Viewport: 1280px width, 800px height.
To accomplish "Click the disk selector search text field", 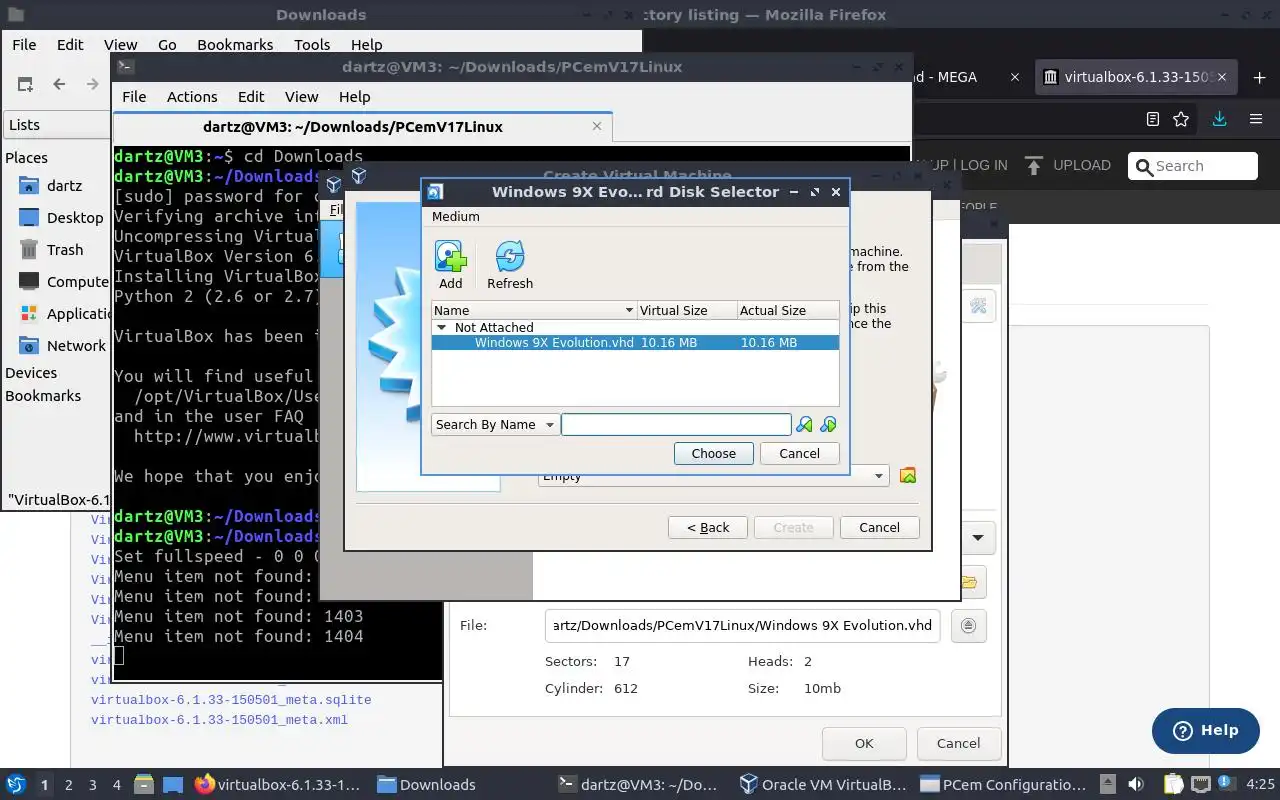I will 676,425.
